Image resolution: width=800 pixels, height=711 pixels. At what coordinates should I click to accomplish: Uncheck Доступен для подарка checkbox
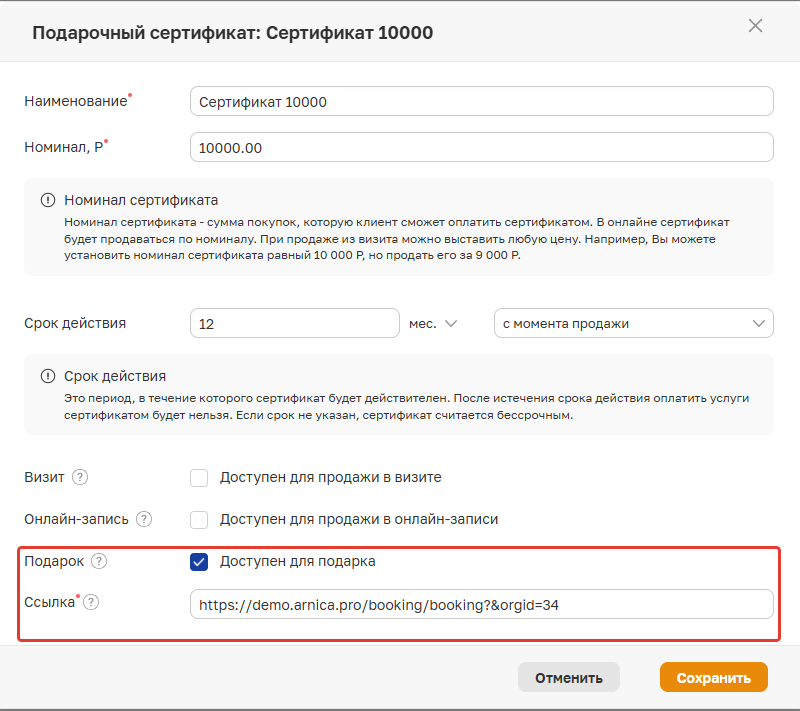pyautogui.click(x=199, y=562)
